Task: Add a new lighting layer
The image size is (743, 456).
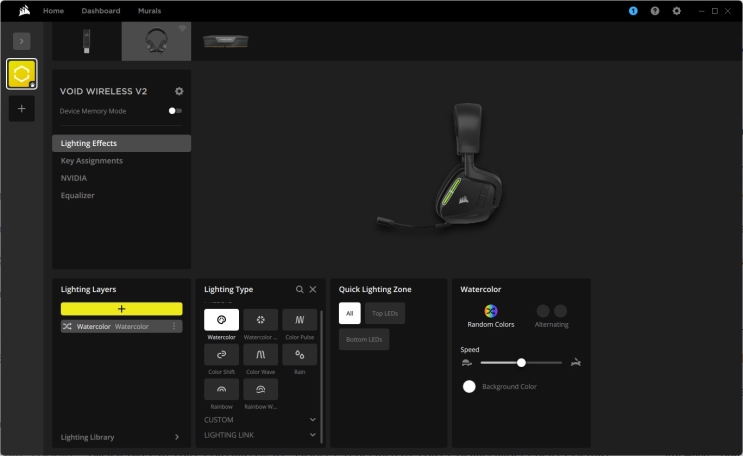Action: [121, 309]
